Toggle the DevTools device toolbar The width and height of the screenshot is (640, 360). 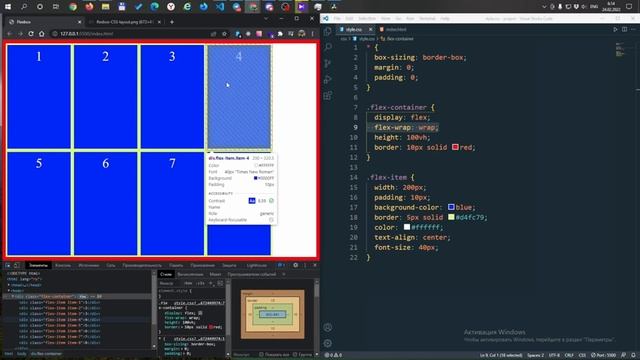17,265
